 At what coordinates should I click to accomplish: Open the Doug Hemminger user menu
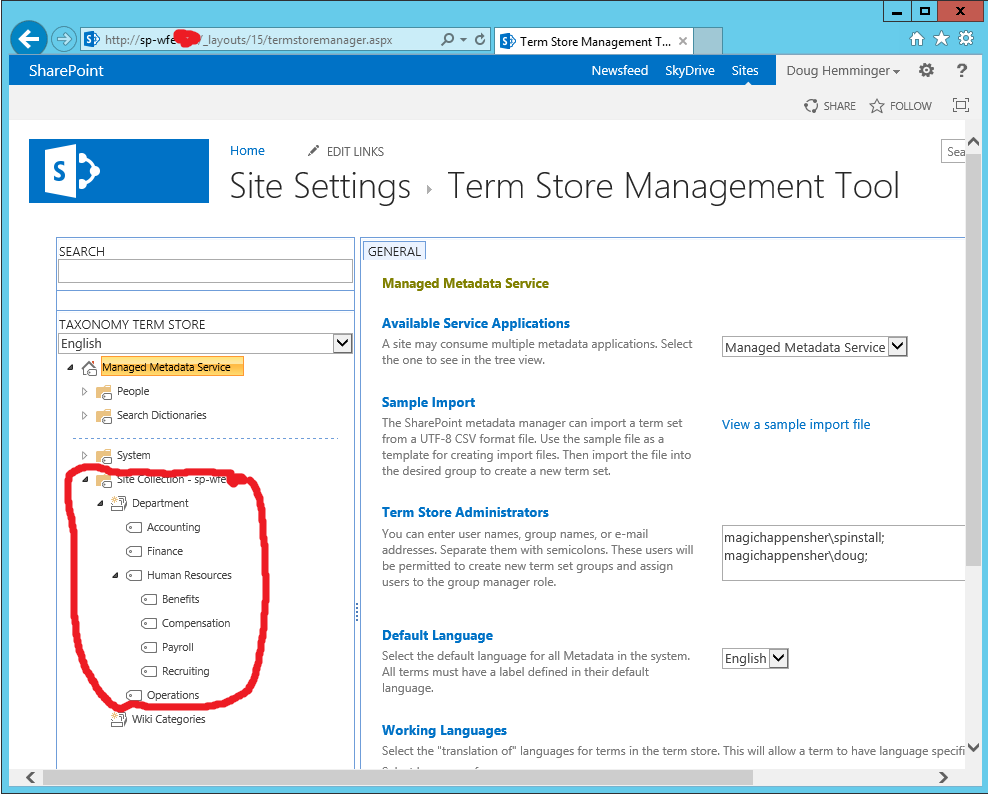pyautogui.click(x=843, y=70)
